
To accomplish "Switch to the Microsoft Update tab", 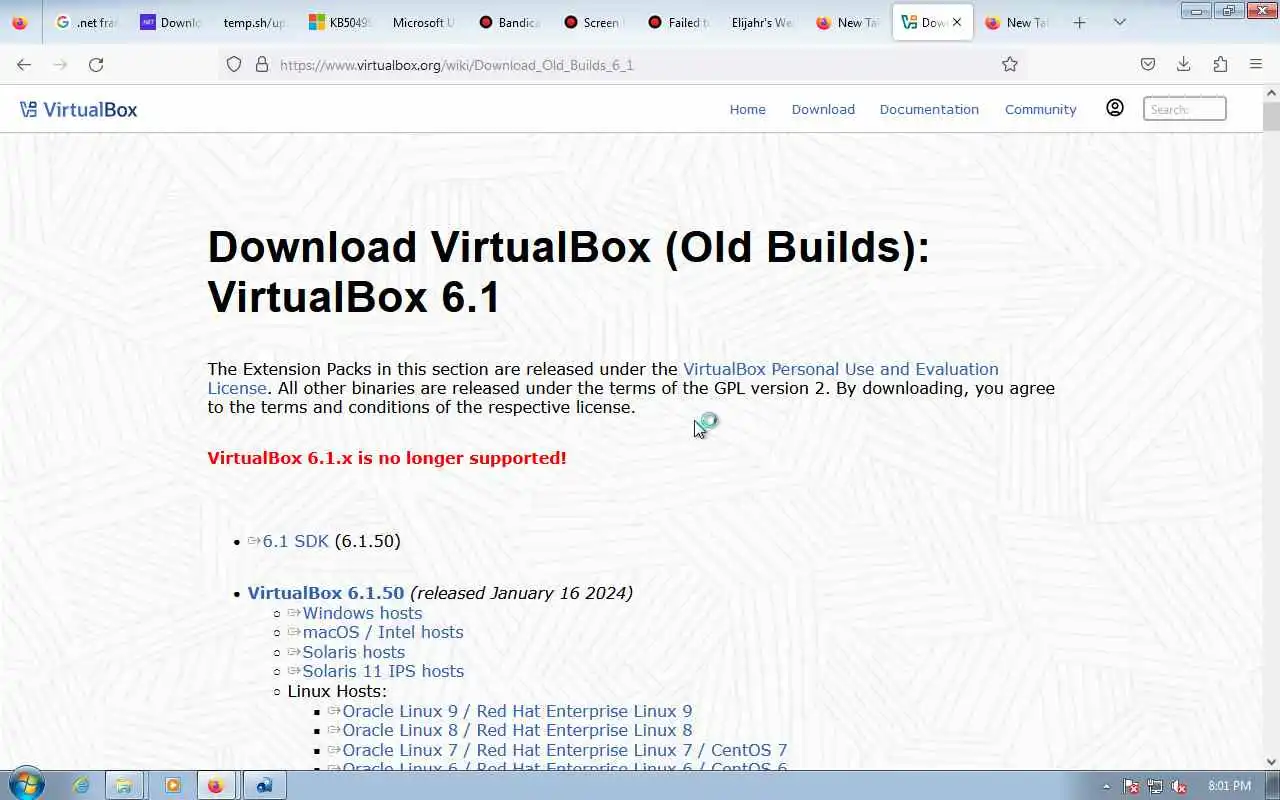I will coord(423,22).
